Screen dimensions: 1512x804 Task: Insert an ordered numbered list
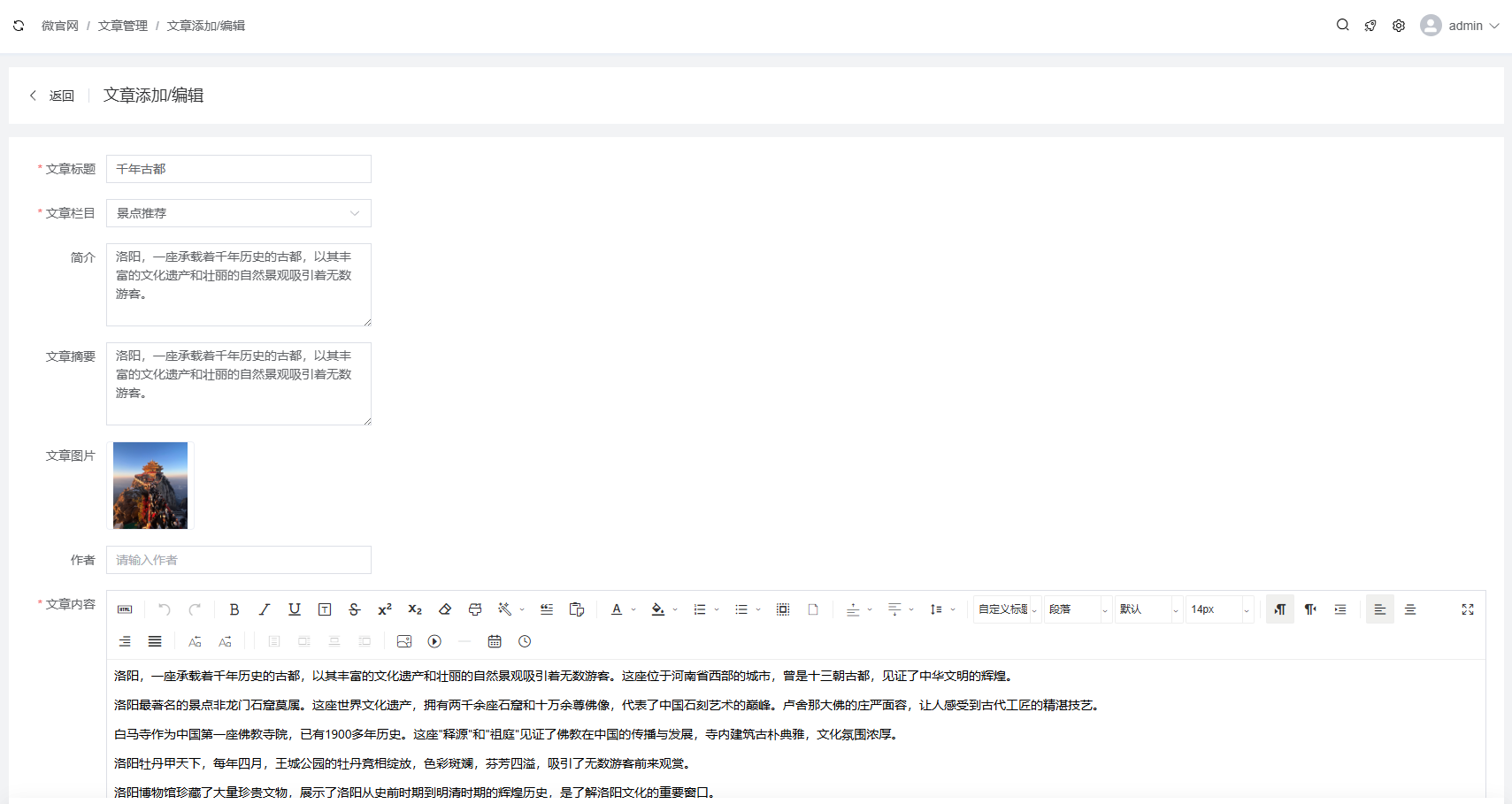tap(700, 609)
